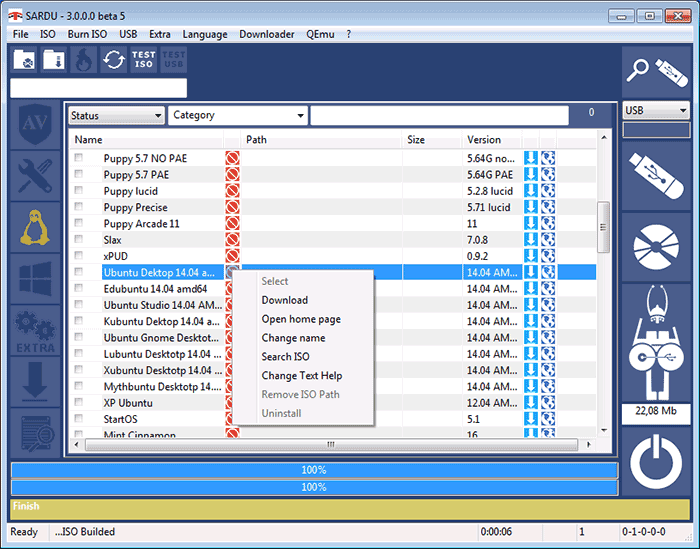Open the EXTRA gears category
This screenshot has width=700, height=549.
pyautogui.click(x=35, y=330)
